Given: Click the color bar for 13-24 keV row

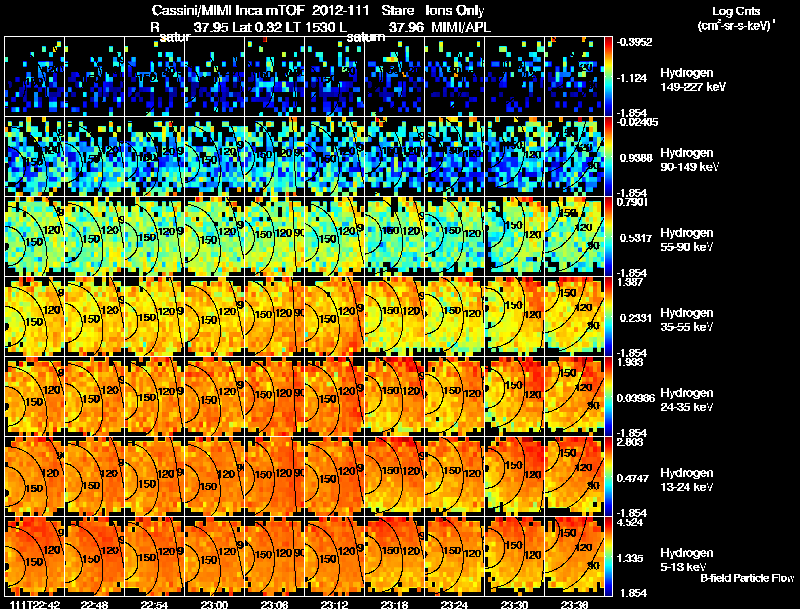Looking at the screenshot, I should [608, 477].
